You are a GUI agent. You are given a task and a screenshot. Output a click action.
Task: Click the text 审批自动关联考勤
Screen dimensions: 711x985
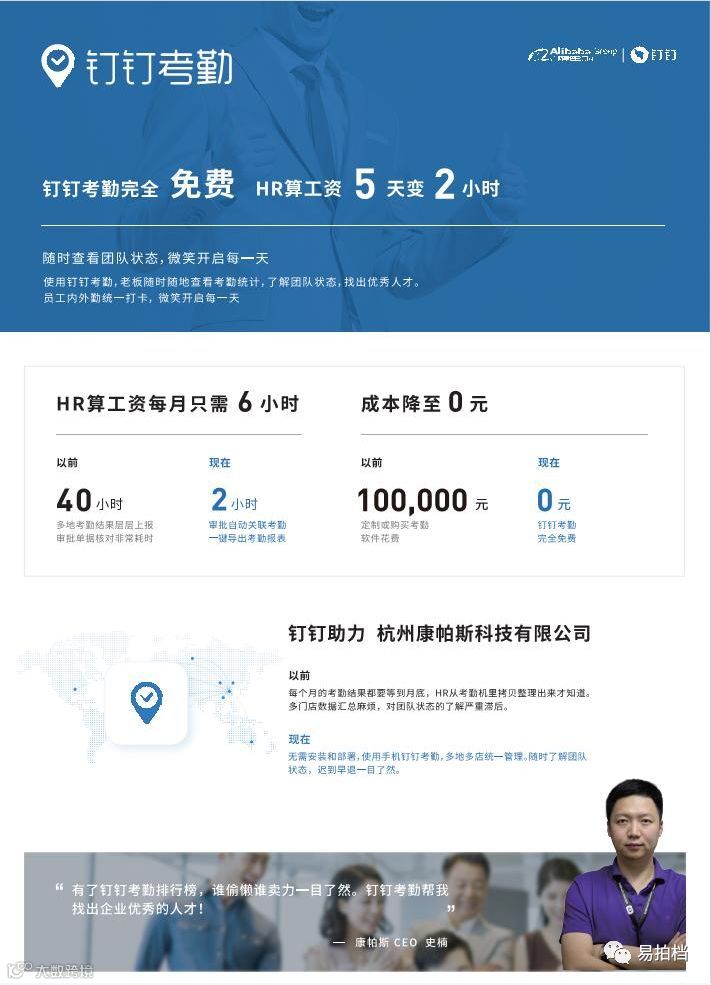click(247, 525)
